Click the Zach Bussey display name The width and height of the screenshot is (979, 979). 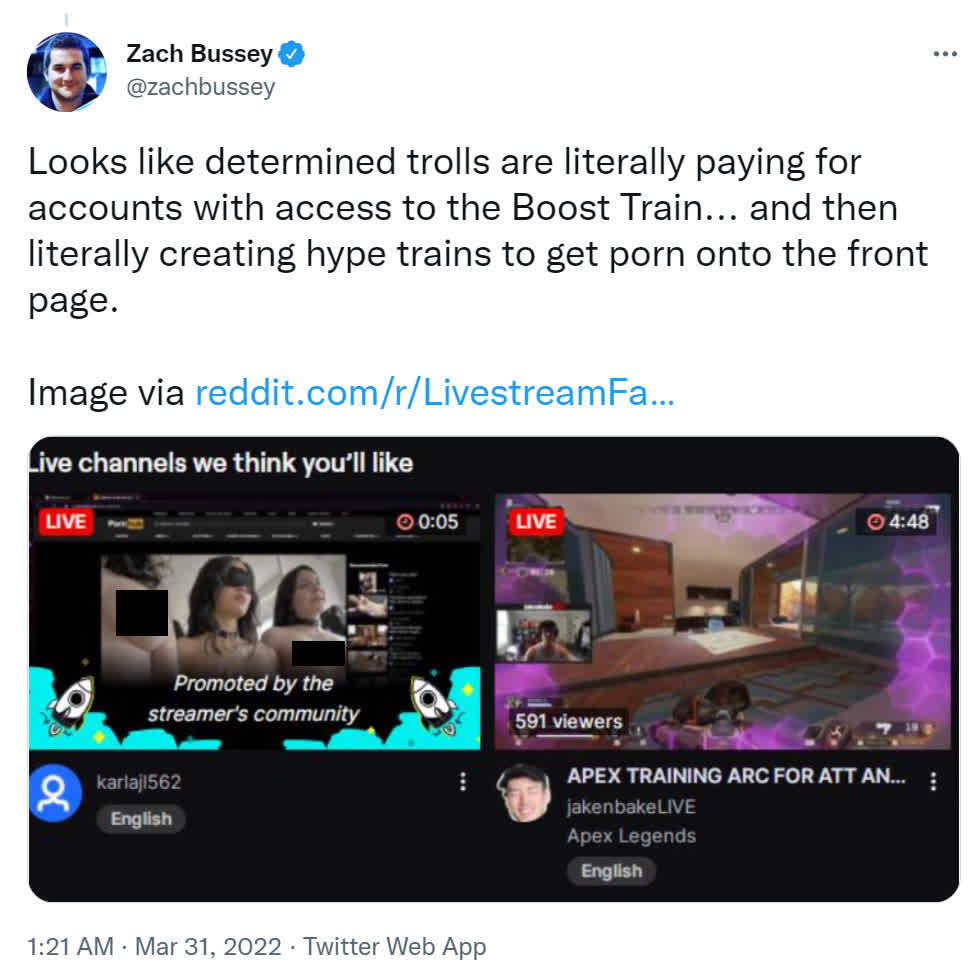[x=199, y=54]
